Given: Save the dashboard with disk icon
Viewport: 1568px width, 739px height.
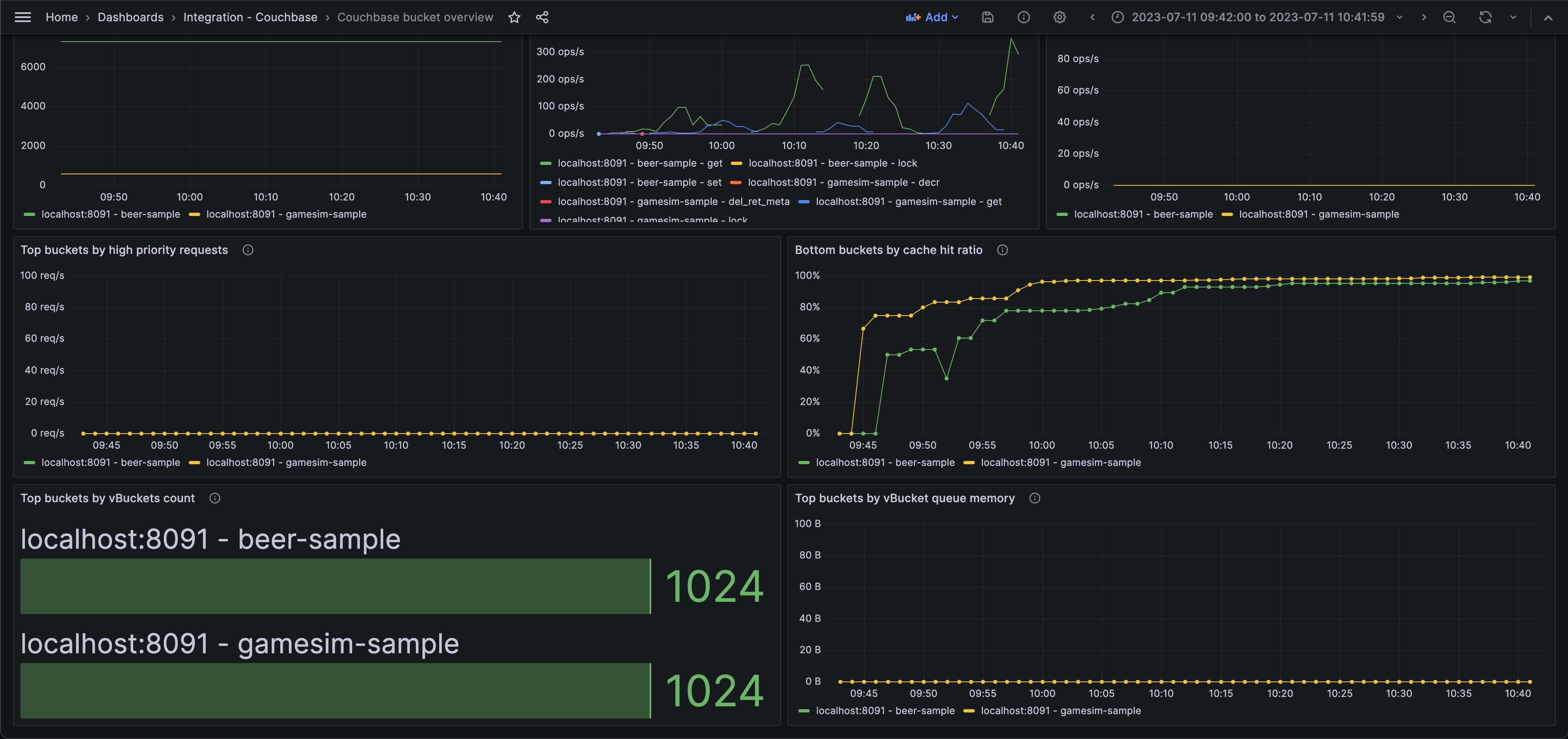Looking at the screenshot, I should [x=987, y=17].
